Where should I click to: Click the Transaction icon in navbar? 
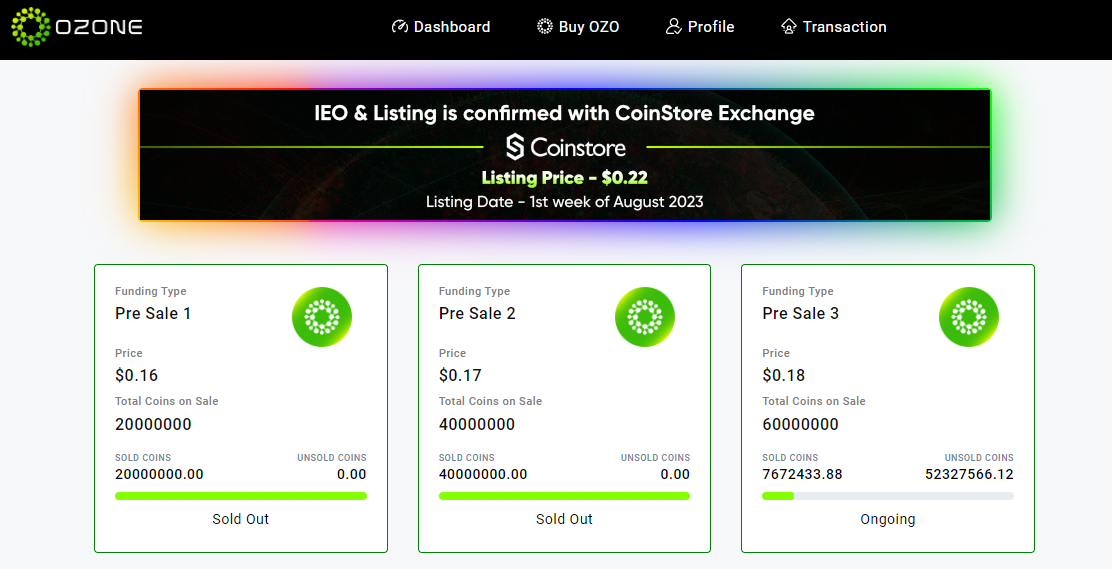tap(789, 27)
